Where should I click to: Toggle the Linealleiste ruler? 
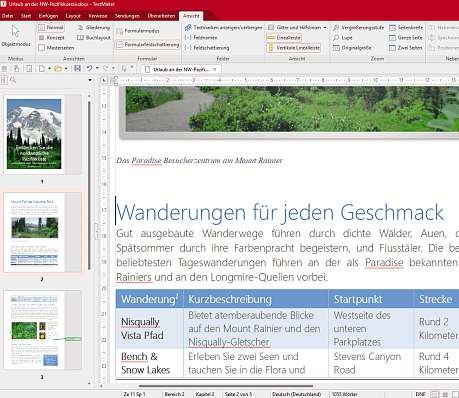(284, 38)
